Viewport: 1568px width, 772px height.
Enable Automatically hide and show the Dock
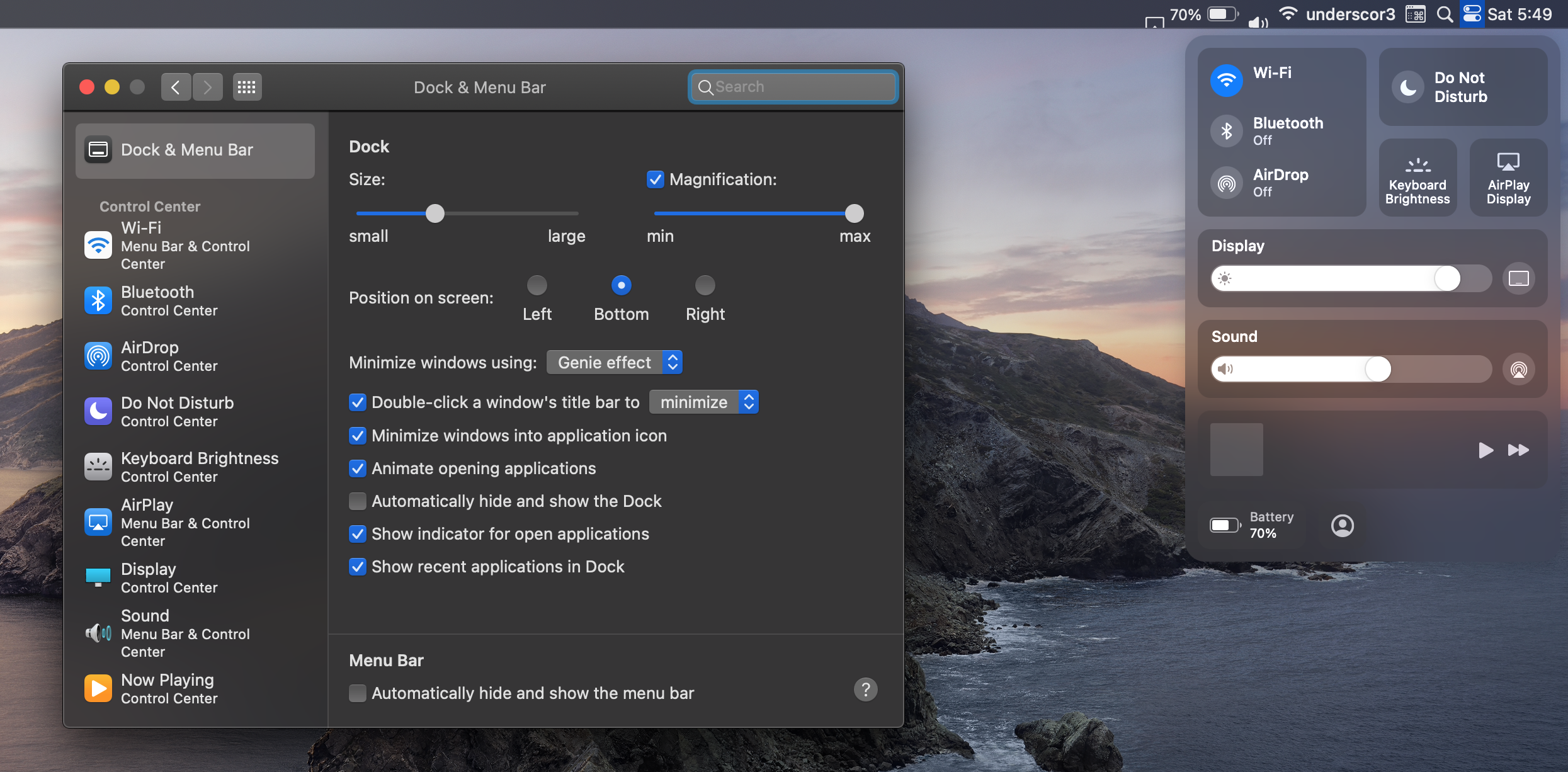tap(358, 501)
